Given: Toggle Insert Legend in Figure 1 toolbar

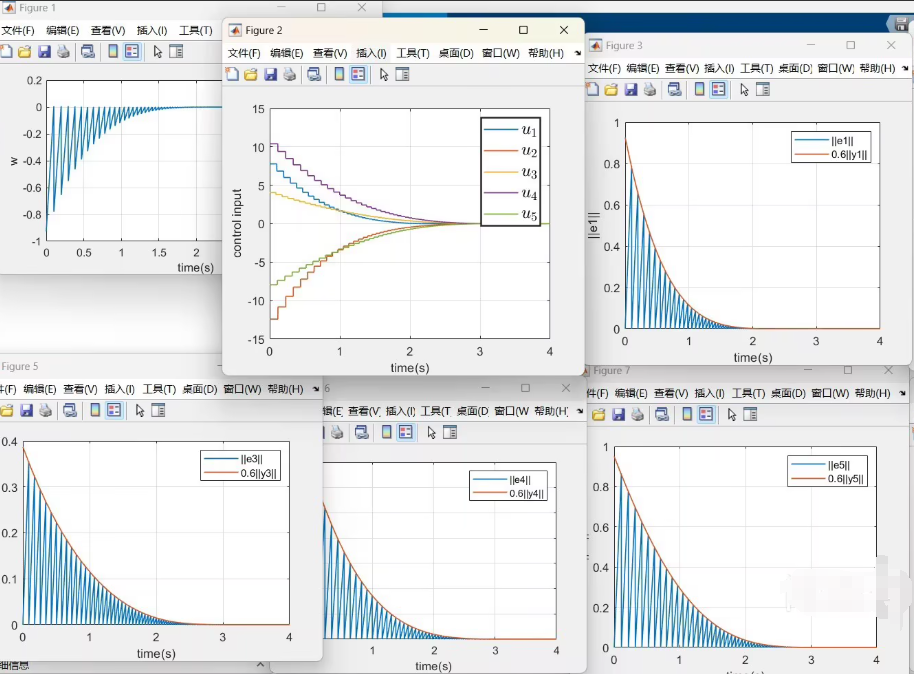Looking at the screenshot, I should (x=132, y=51).
